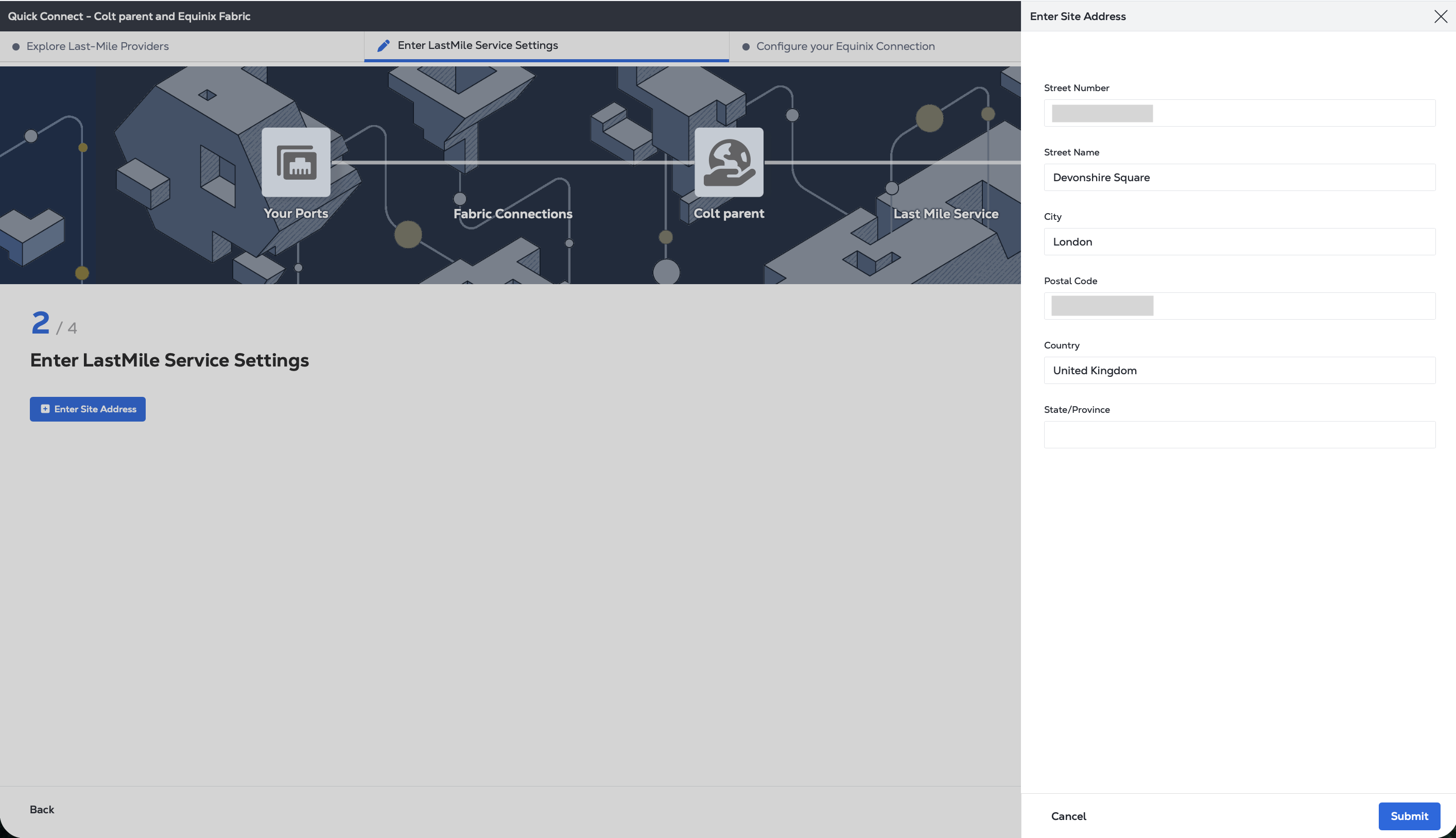
Task: Click the Your Ports label
Action: 296,214
